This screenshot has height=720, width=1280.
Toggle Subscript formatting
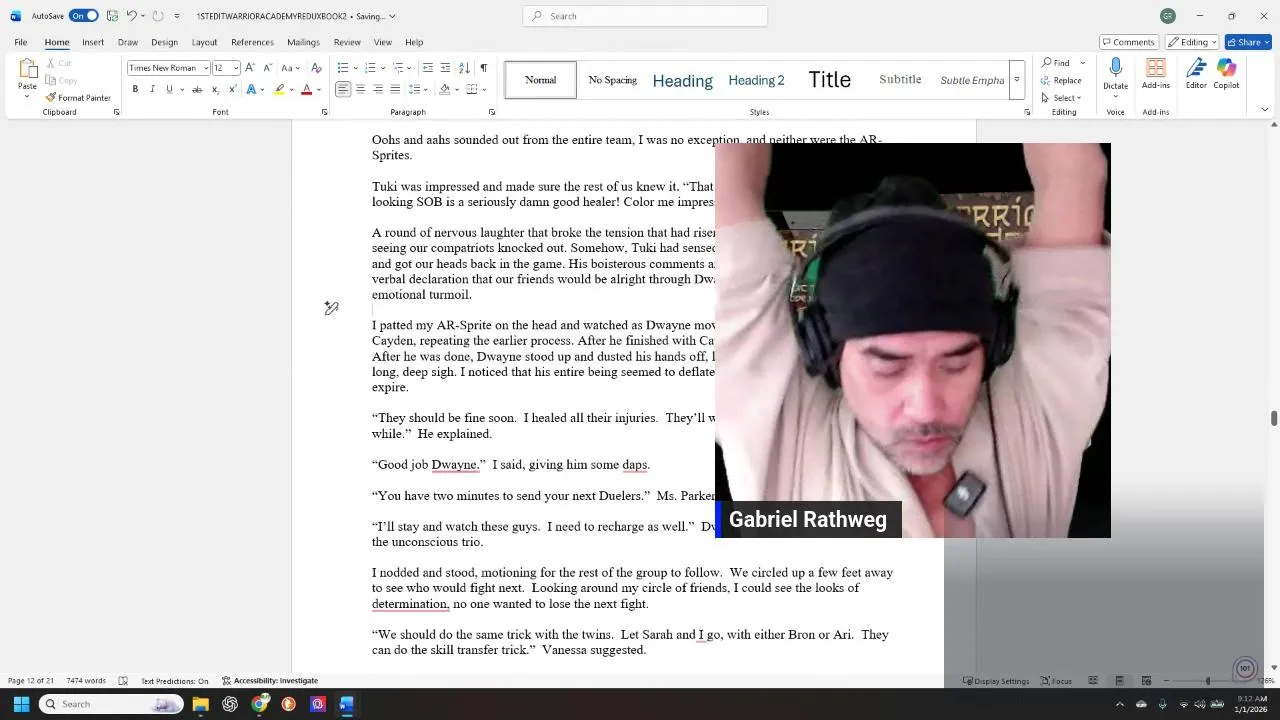click(x=215, y=89)
